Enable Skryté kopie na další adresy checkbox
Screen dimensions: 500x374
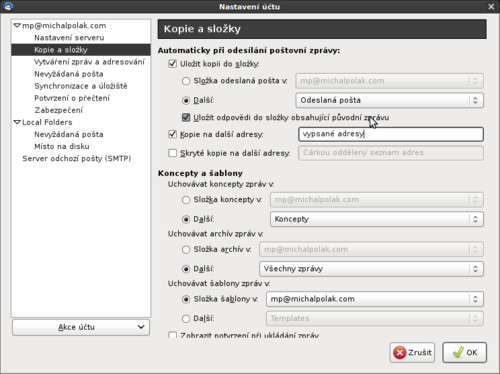tap(172, 153)
